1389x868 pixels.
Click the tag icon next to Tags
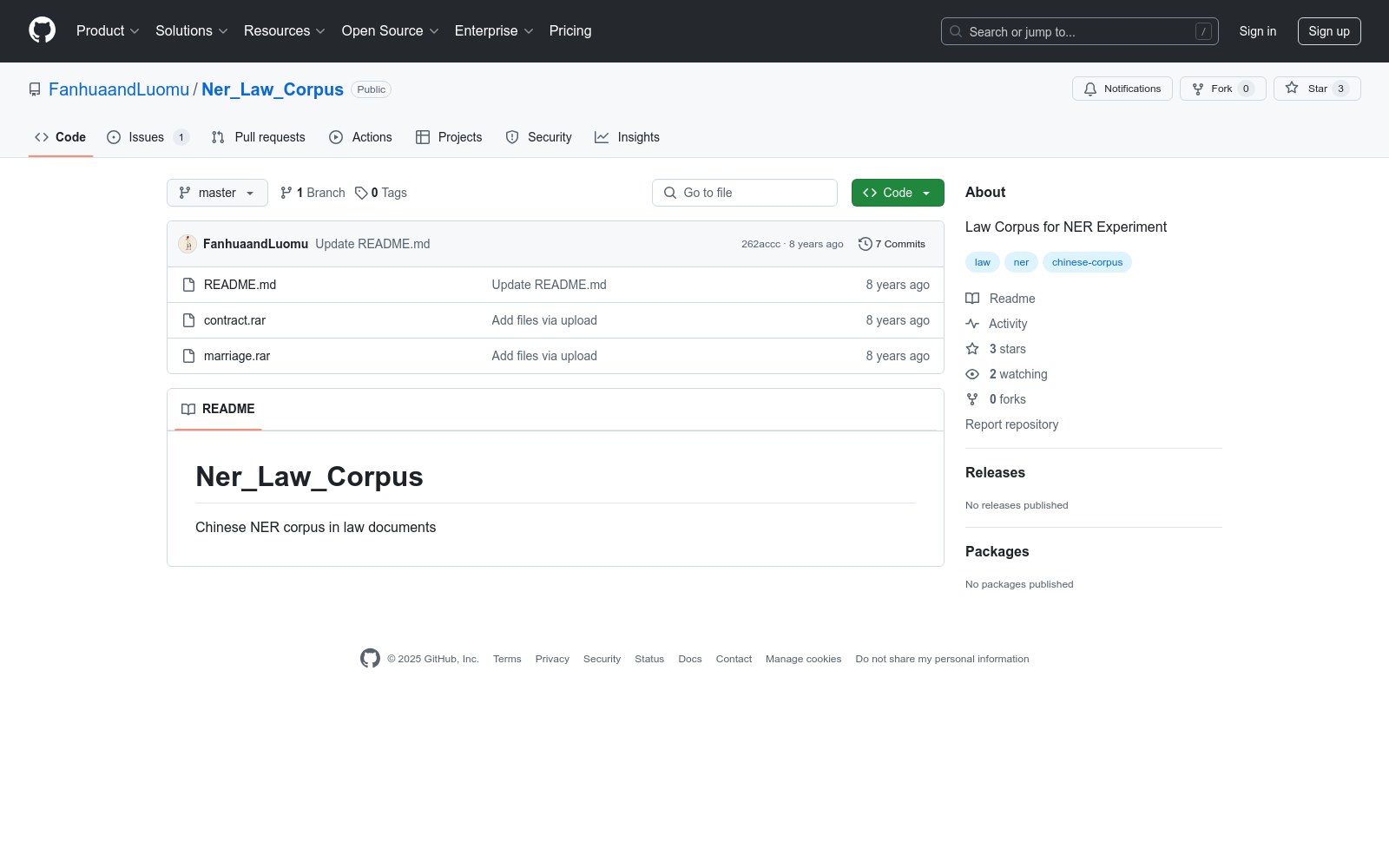(361, 193)
